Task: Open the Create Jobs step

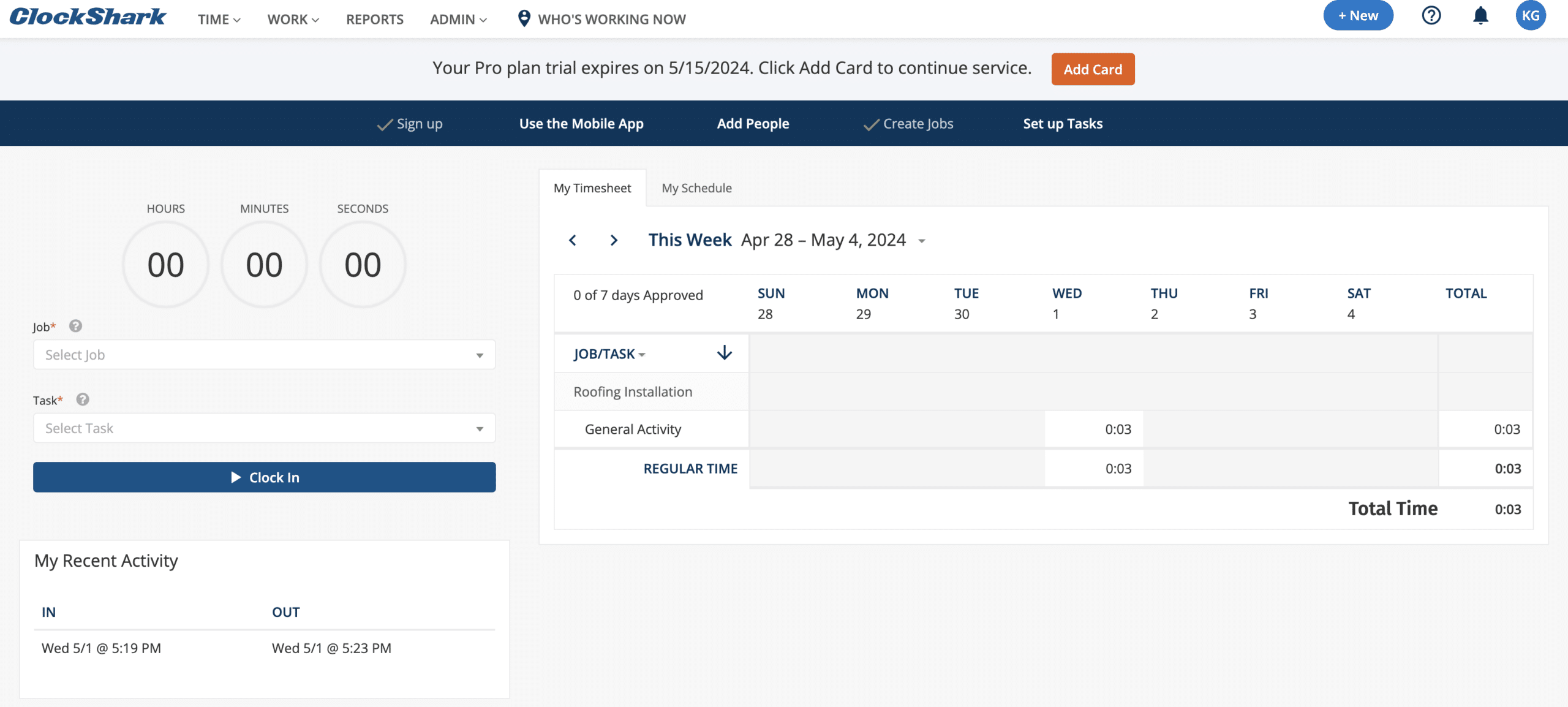Action: (x=908, y=124)
